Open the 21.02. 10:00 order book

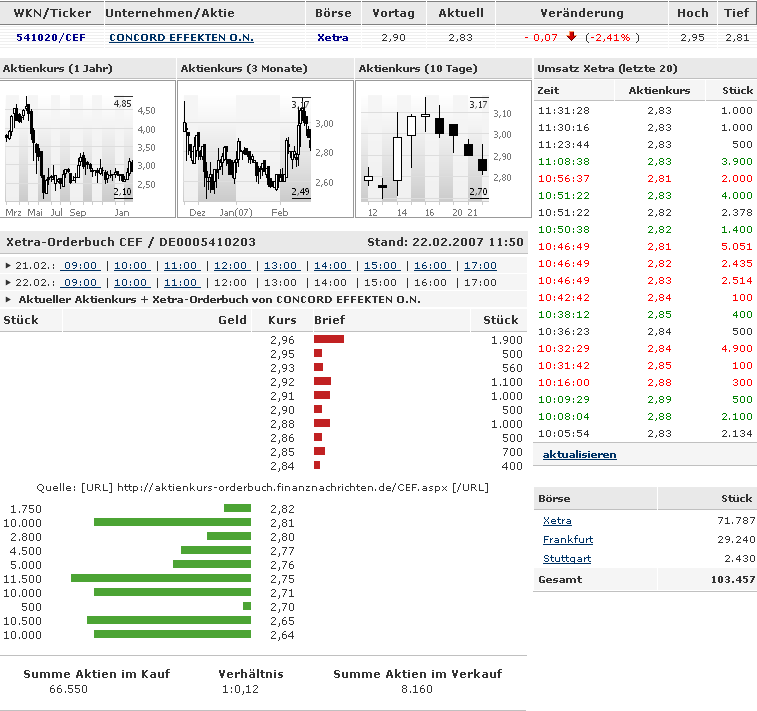[x=130, y=265]
